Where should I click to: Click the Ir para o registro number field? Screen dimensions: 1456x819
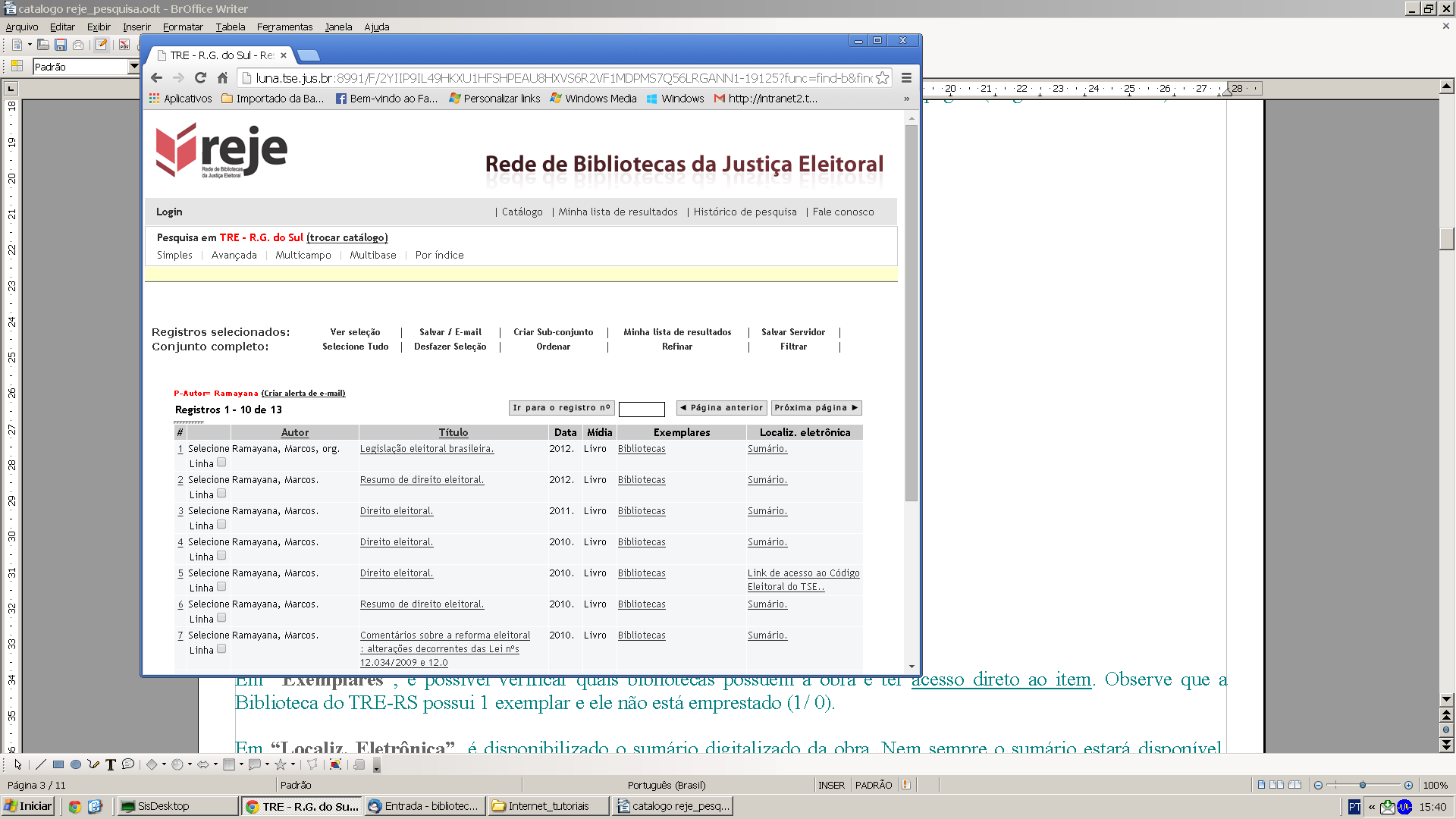click(642, 409)
